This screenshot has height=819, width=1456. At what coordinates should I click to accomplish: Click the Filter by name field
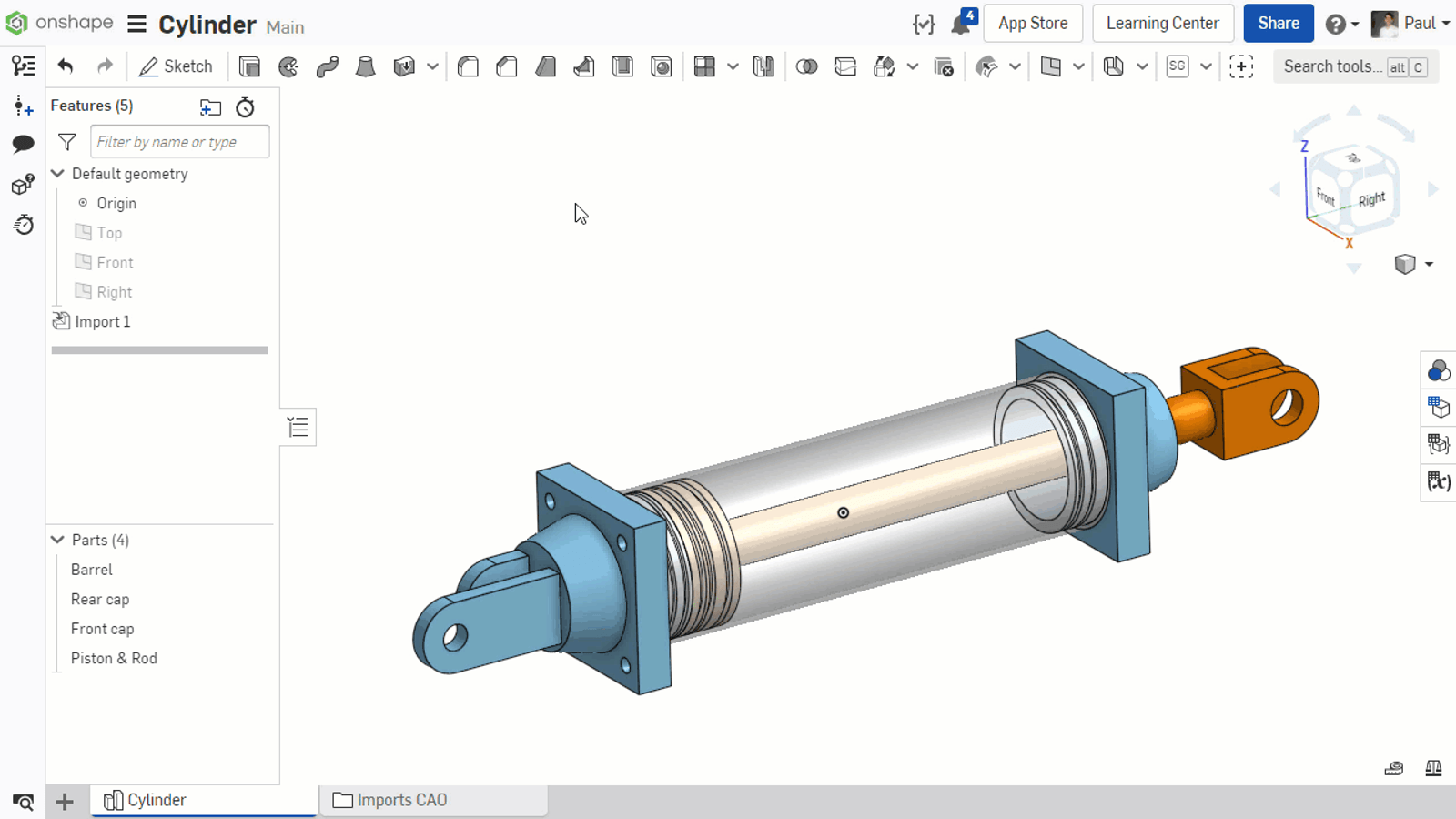coord(179,142)
